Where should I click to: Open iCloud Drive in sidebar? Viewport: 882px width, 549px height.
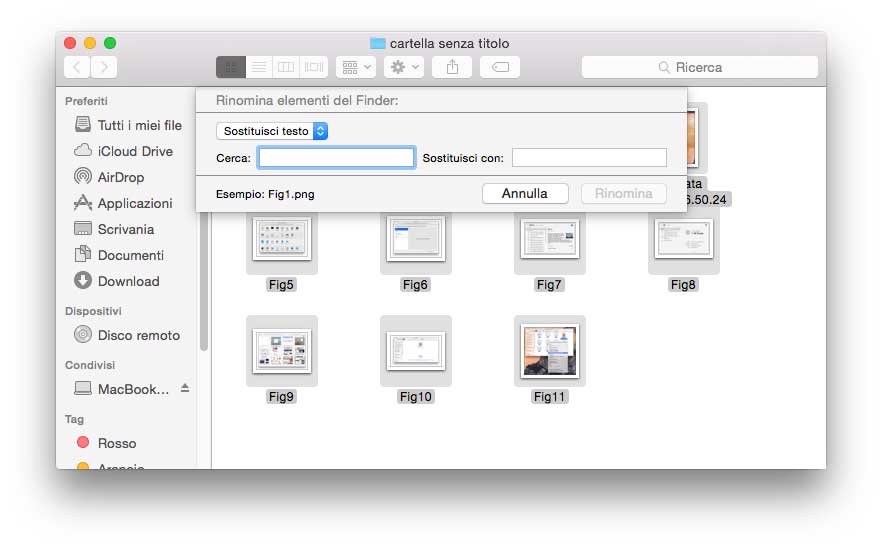click(x=124, y=151)
